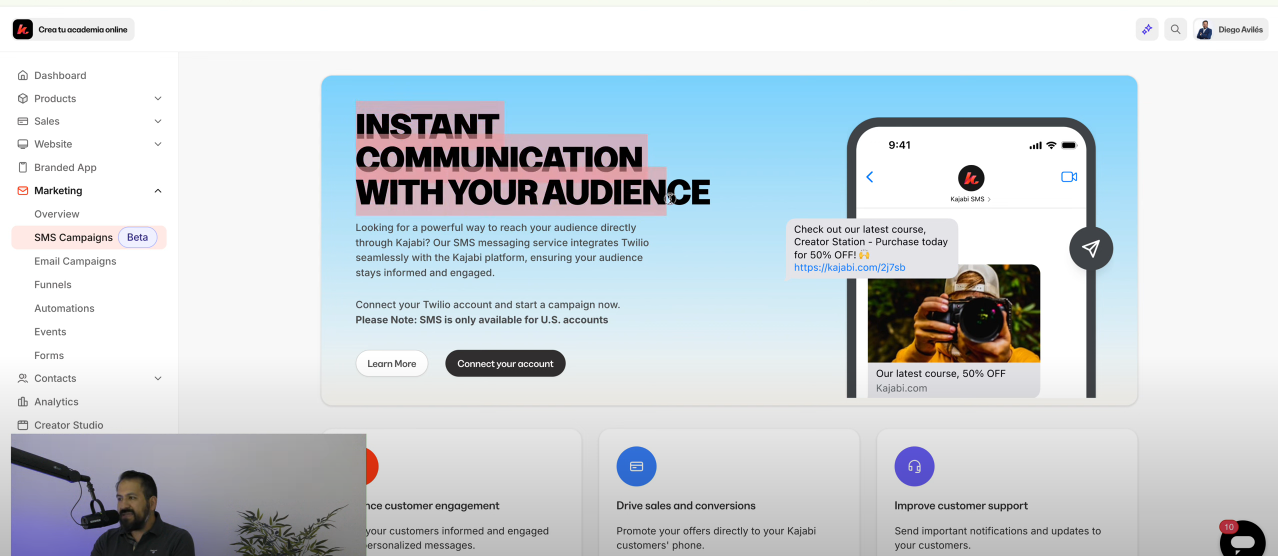Click the Kajabi logo icon in header
This screenshot has width=1278, height=556.
[x=23, y=29]
